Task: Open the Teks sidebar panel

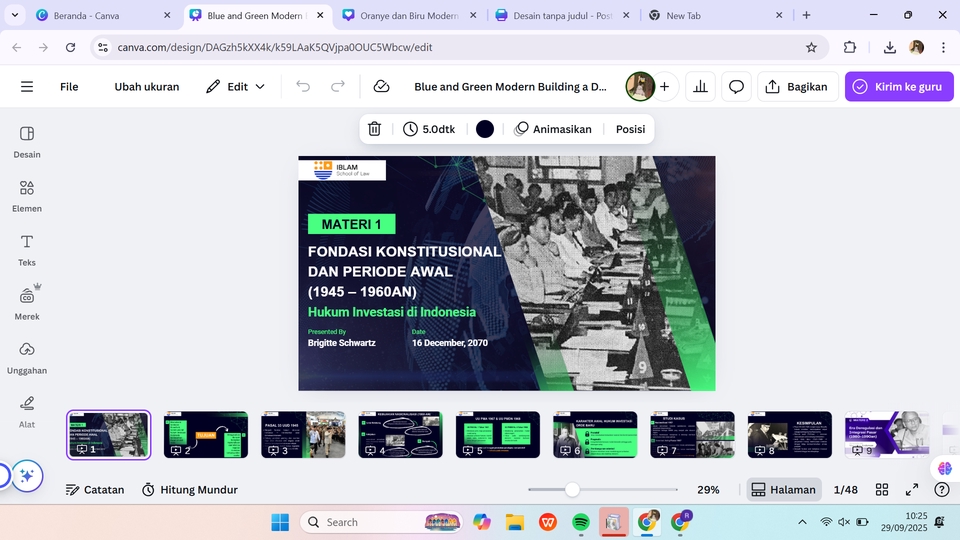Action: point(27,250)
